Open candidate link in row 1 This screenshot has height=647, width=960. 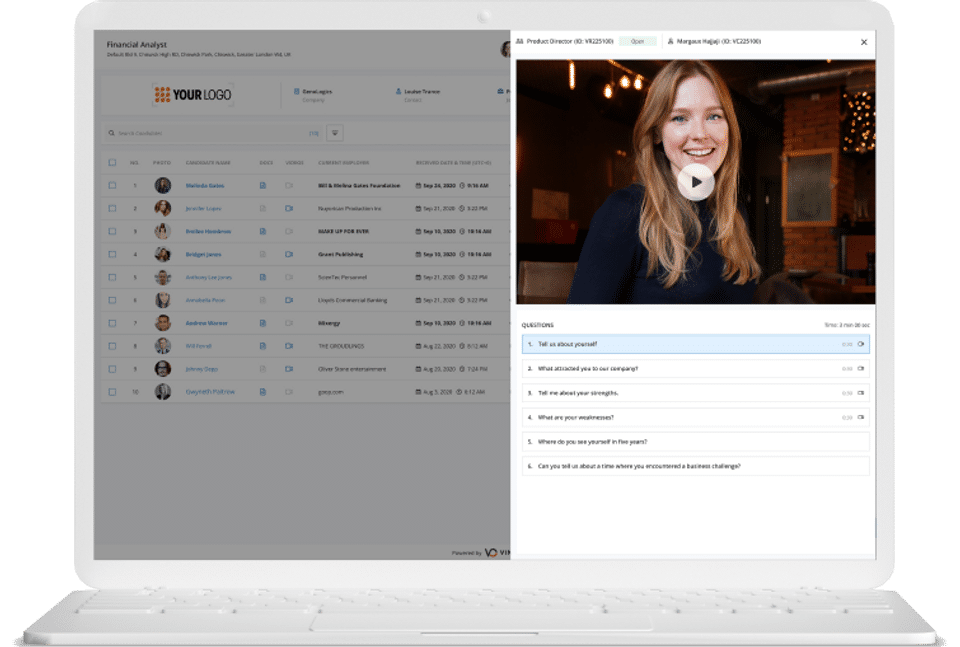point(205,185)
